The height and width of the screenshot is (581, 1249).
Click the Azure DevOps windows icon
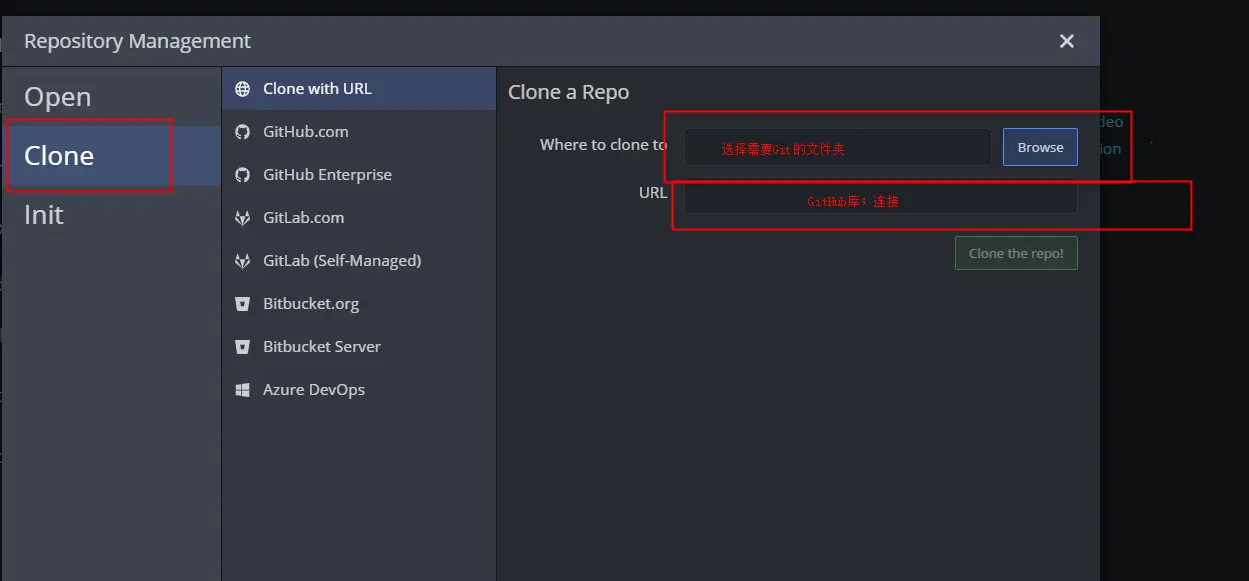pyautogui.click(x=242, y=390)
